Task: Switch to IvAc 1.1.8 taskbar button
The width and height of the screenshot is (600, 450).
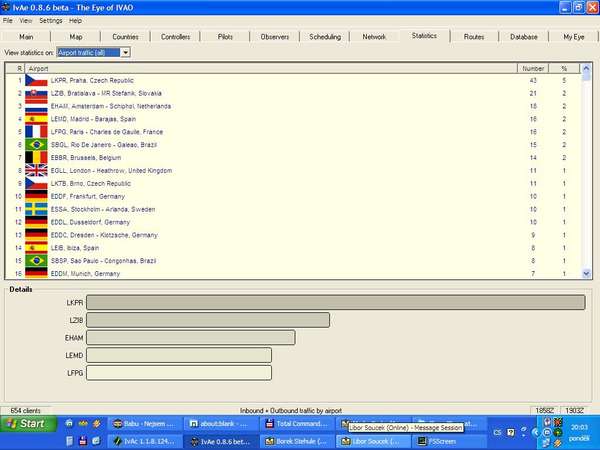Action: [x=145, y=442]
